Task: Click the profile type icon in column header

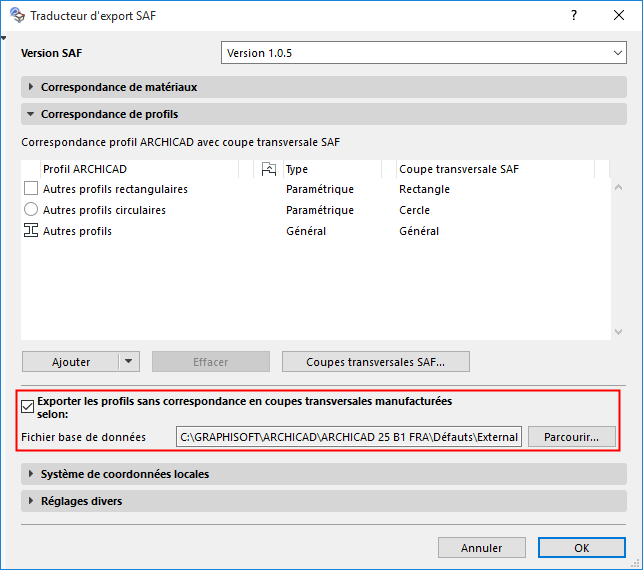Action: [268, 169]
